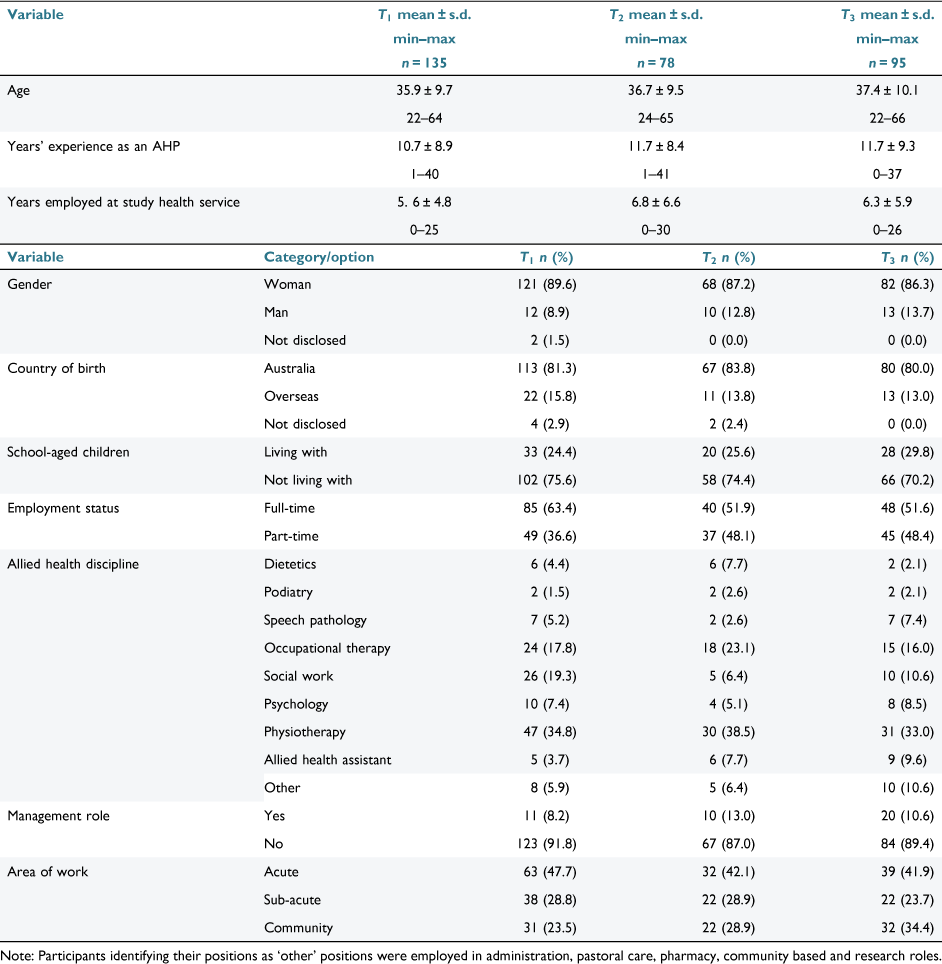
Task: Select the T3 n = 95 header text
Action: (x=887, y=63)
